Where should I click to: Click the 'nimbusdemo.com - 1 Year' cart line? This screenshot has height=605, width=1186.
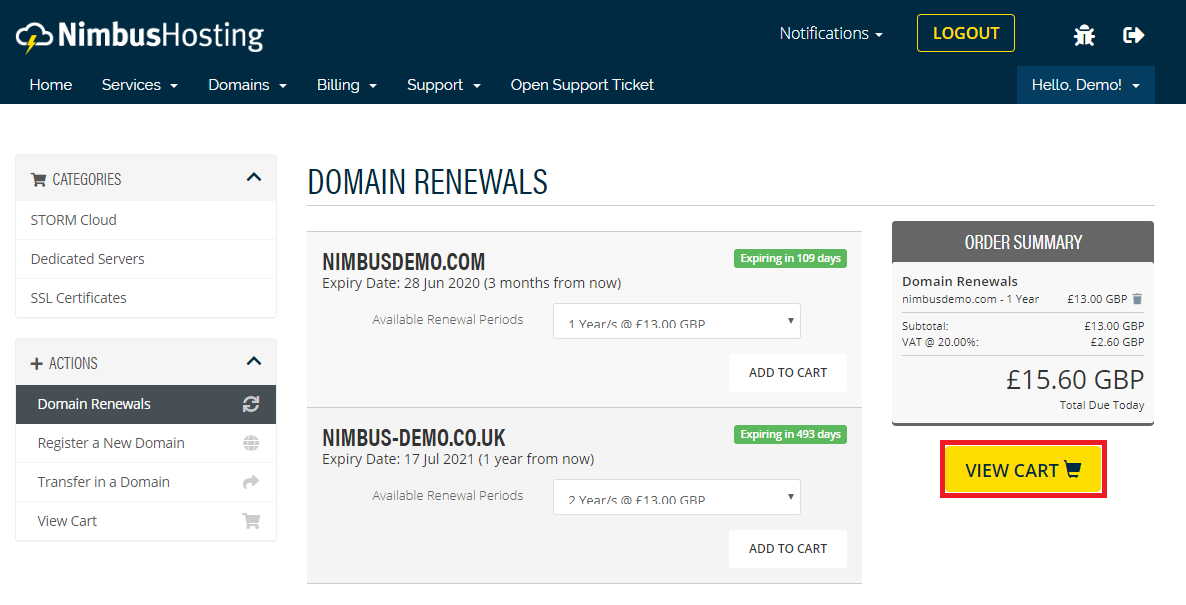[x=970, y=299]
